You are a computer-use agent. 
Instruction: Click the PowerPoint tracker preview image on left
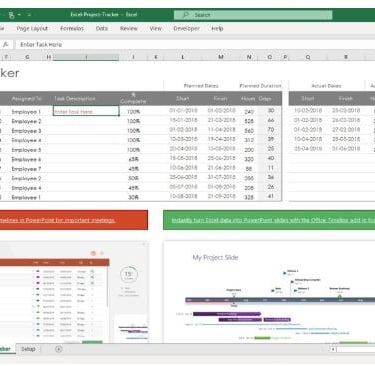74,292
